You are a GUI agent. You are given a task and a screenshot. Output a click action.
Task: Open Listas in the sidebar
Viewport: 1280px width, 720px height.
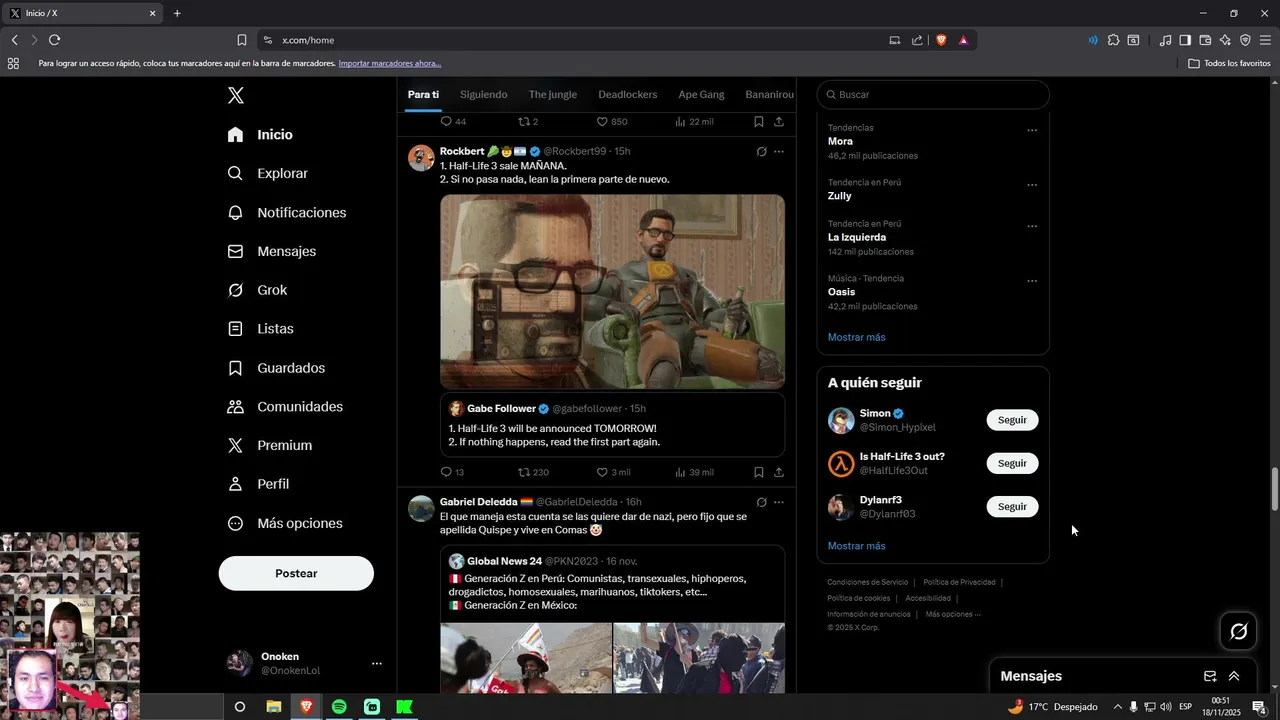(260, 328)
